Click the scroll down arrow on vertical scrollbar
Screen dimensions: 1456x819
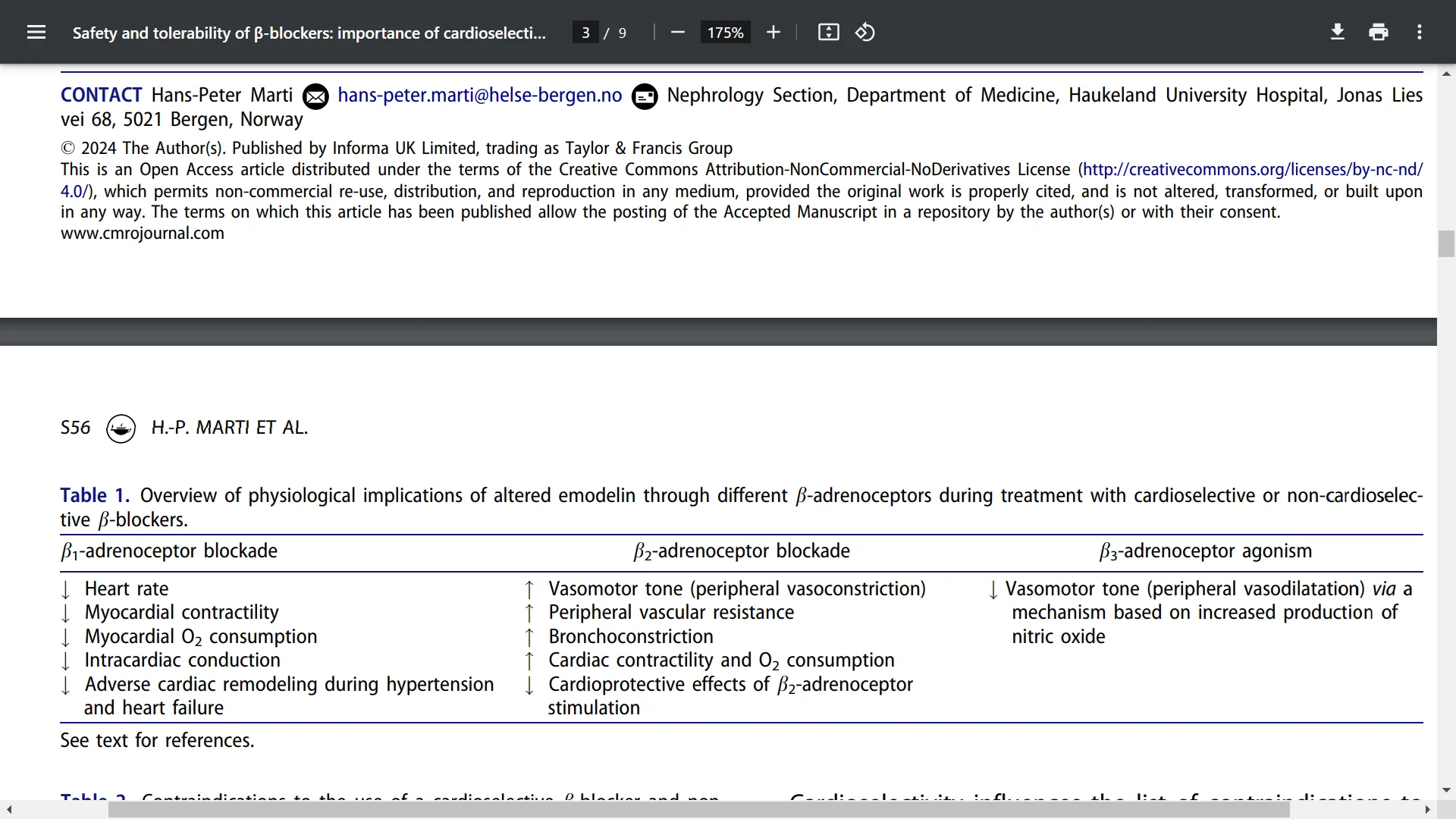[1446, 790]
